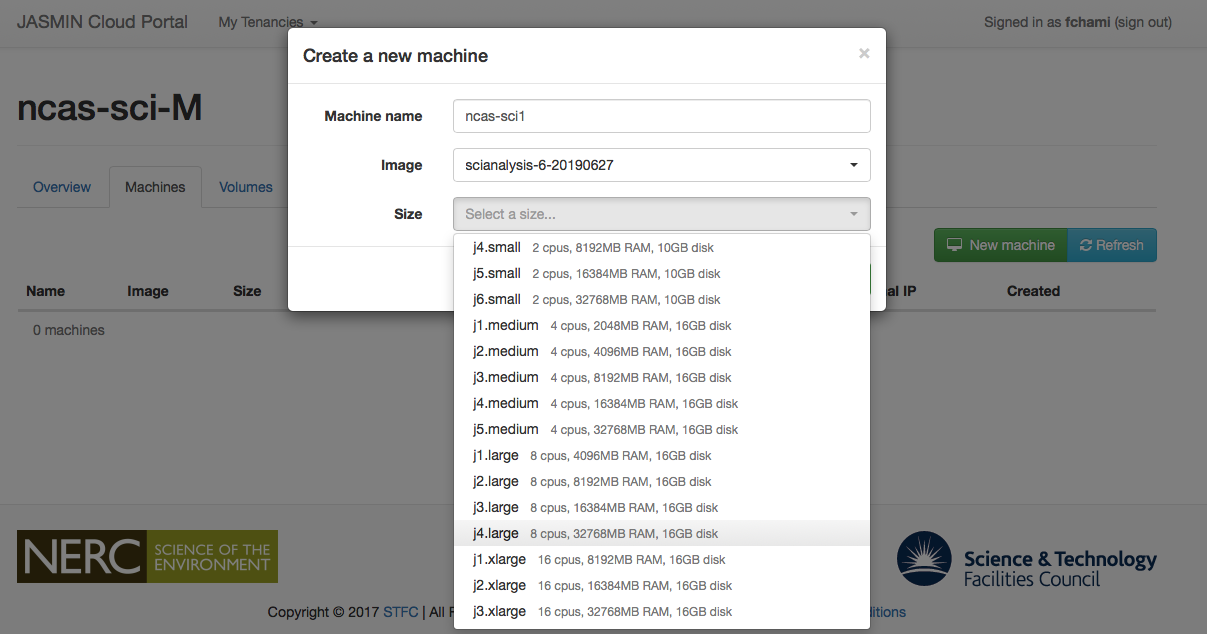Switch to the Volumes tab

pos(245,187)
